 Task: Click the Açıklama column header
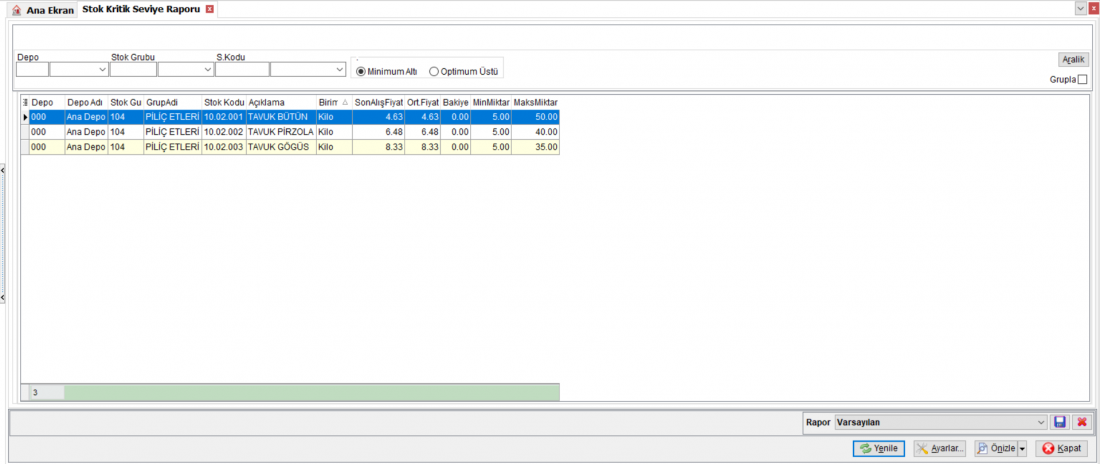click(281, 102)
